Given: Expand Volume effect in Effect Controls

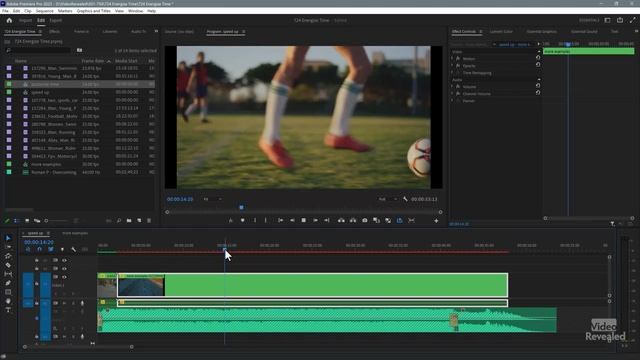Looking at the screenshot, I should (452, 87).
